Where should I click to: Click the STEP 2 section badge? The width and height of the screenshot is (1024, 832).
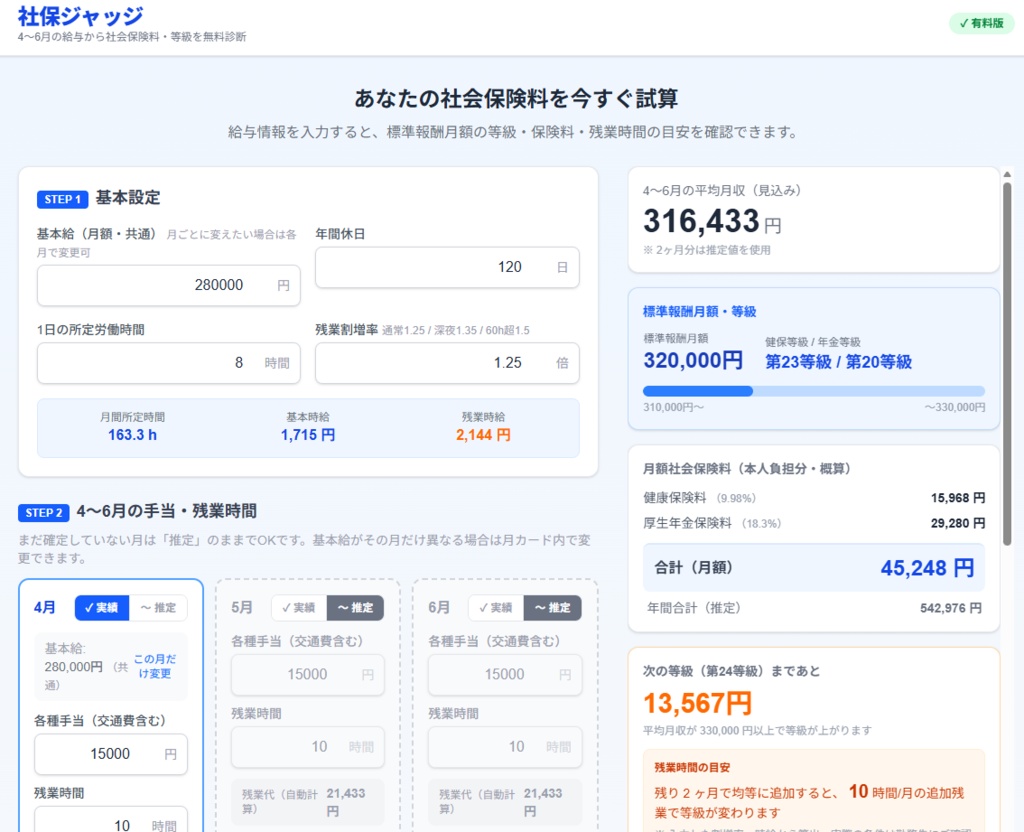click(44, 513)
